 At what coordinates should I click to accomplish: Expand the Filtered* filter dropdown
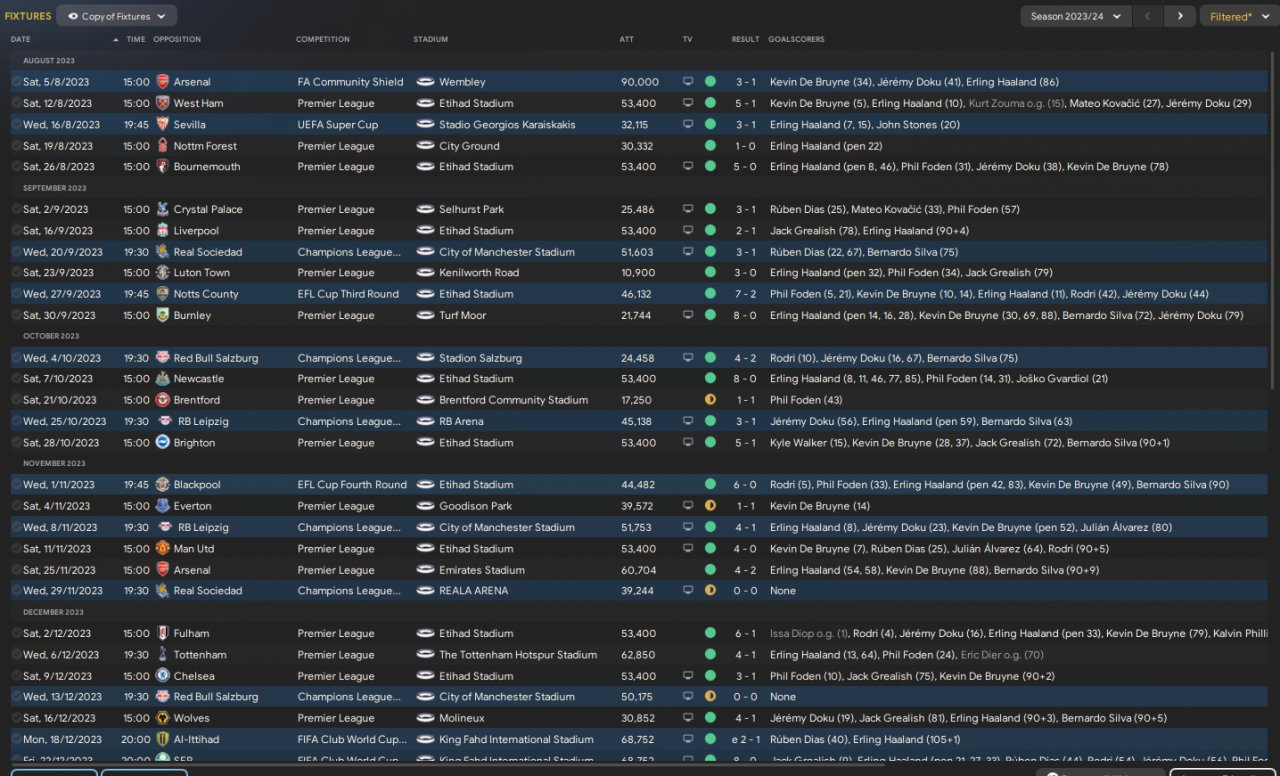click(x=1238, y=16)
